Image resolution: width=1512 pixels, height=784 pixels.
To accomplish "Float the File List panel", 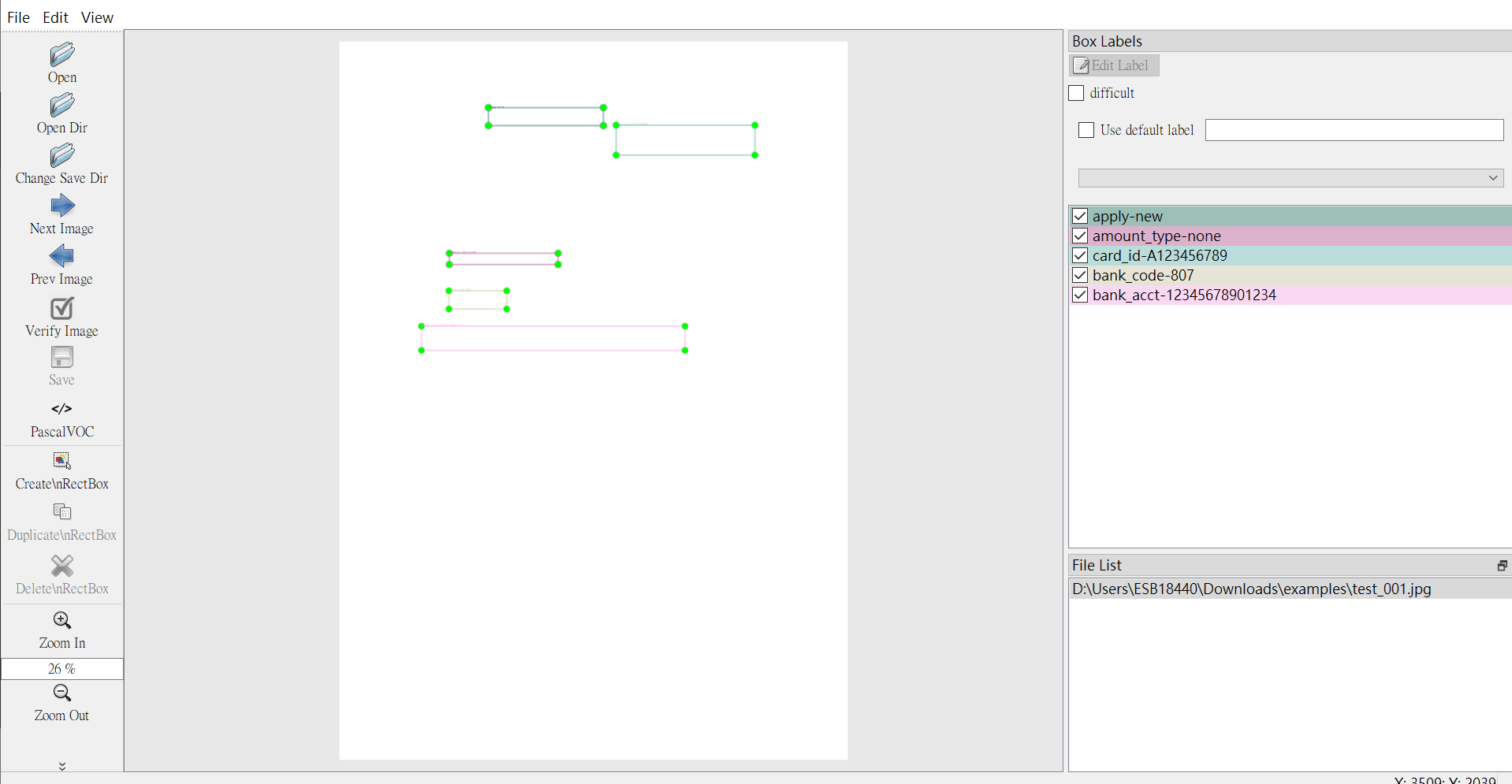I will point(1502,566).
